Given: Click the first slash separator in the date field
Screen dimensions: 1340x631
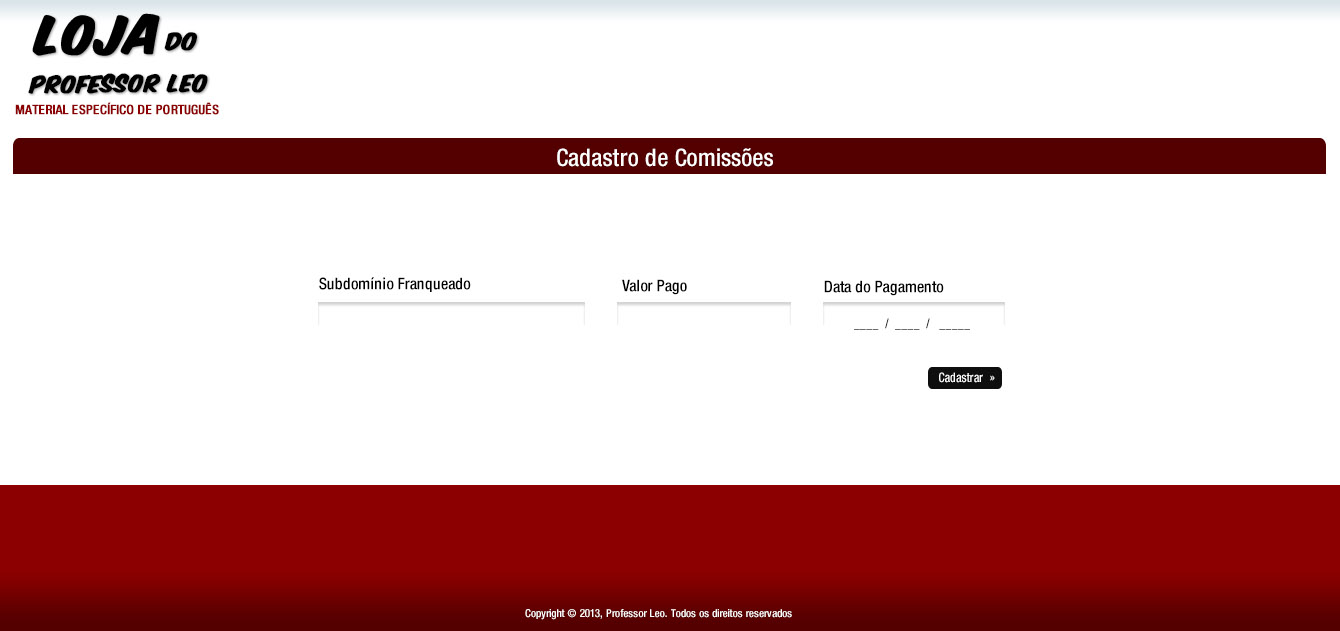Looking at the screenshot, I should click(887, 324).
